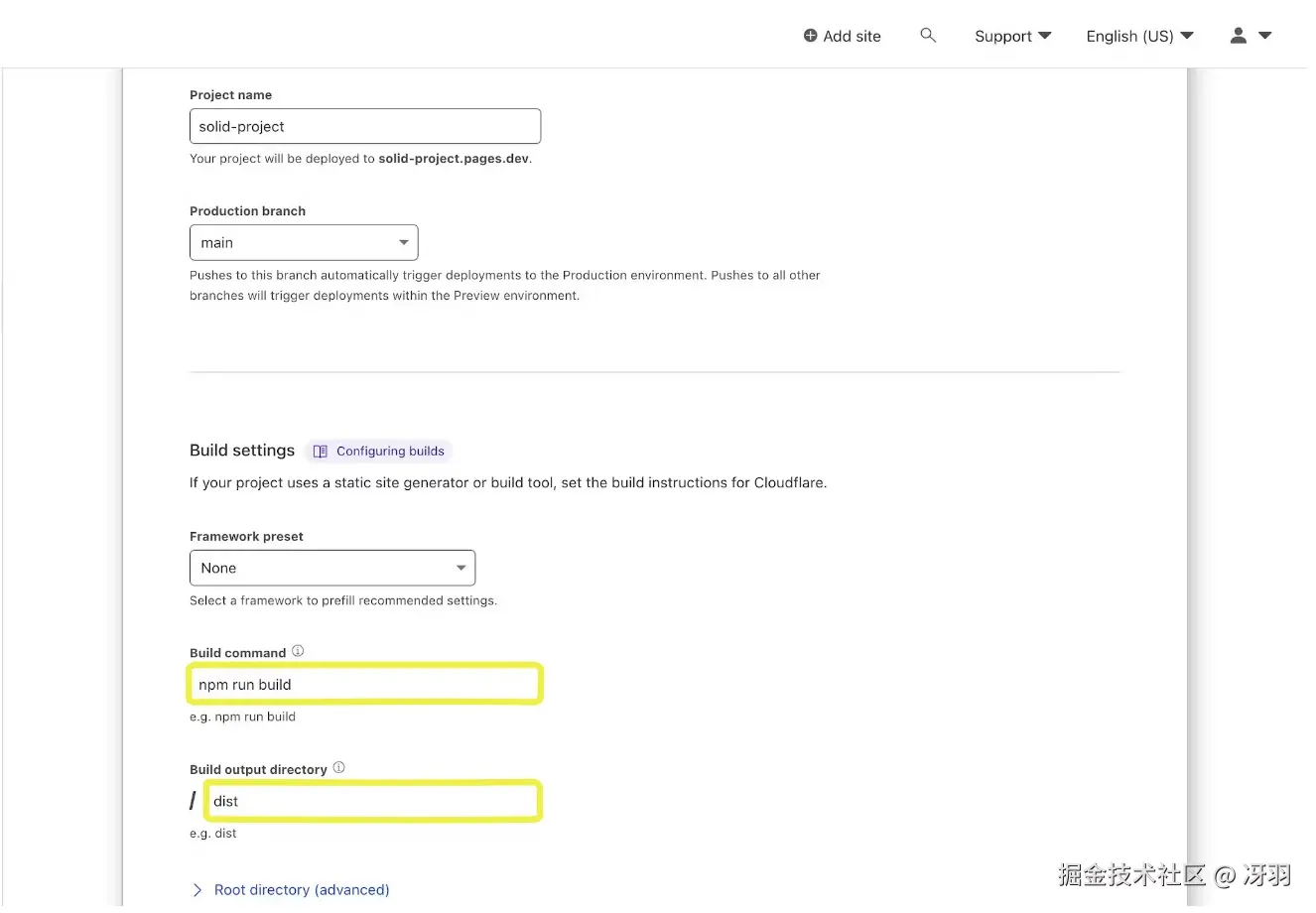The image size is (1316, 913).
Task: Open the Production branch dropdown showing main
Action: tap(304, 243)
